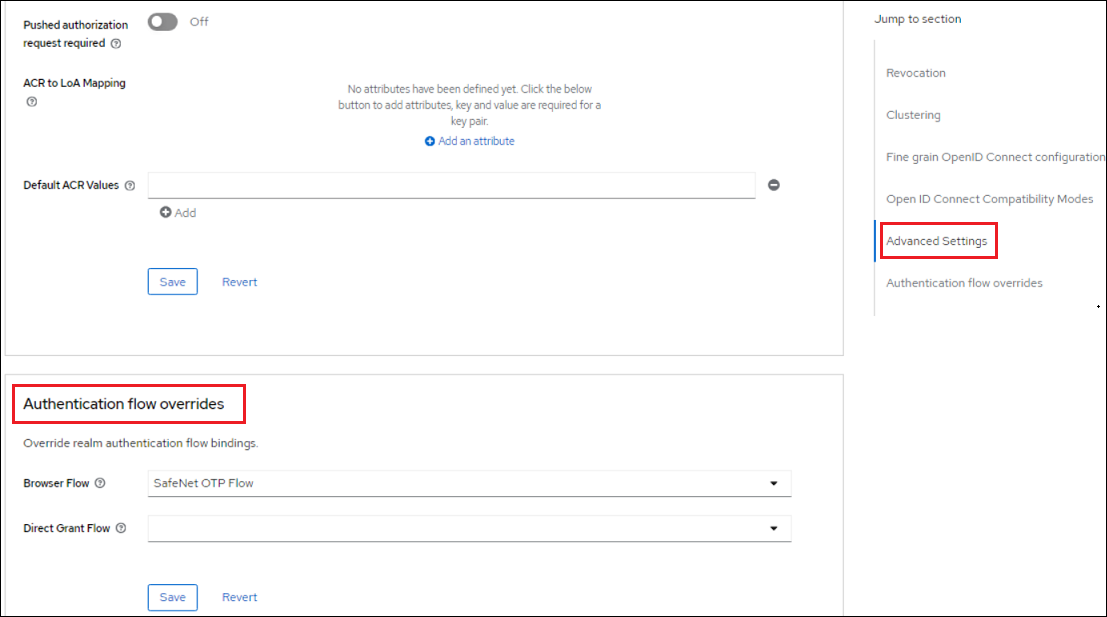Open the Browser Flow dropdown

tap(469, 484)
